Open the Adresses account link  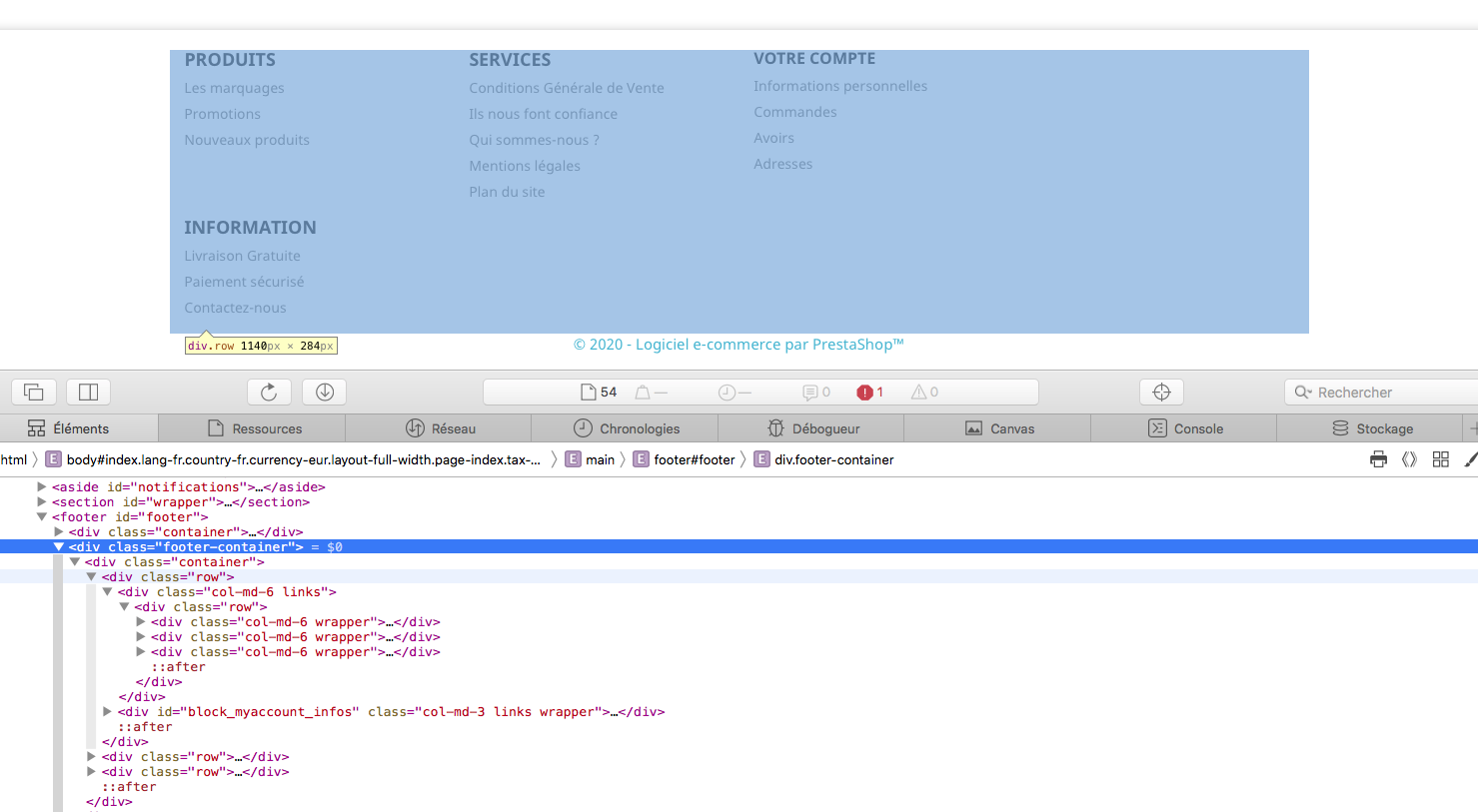782,164
